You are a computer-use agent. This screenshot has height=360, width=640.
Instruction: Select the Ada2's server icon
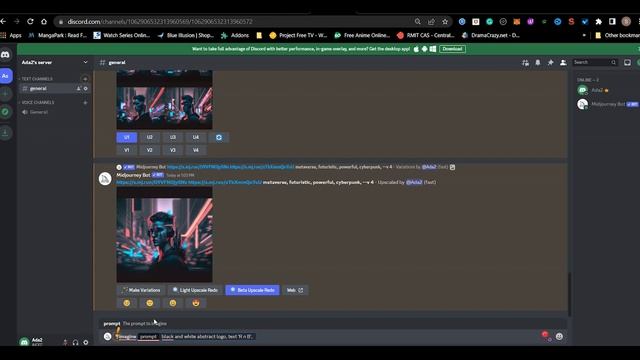coord(5,76)
